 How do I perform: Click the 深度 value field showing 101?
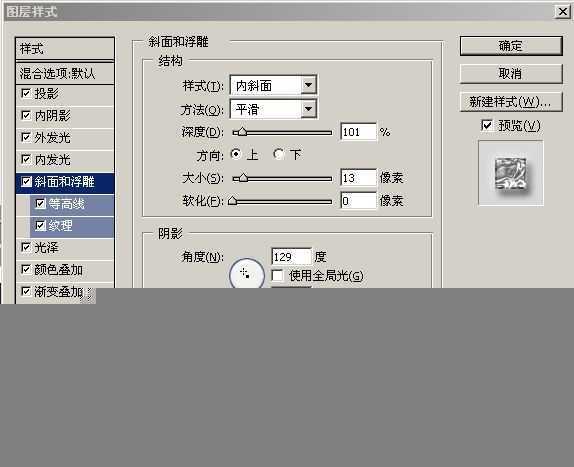[358, 132]
